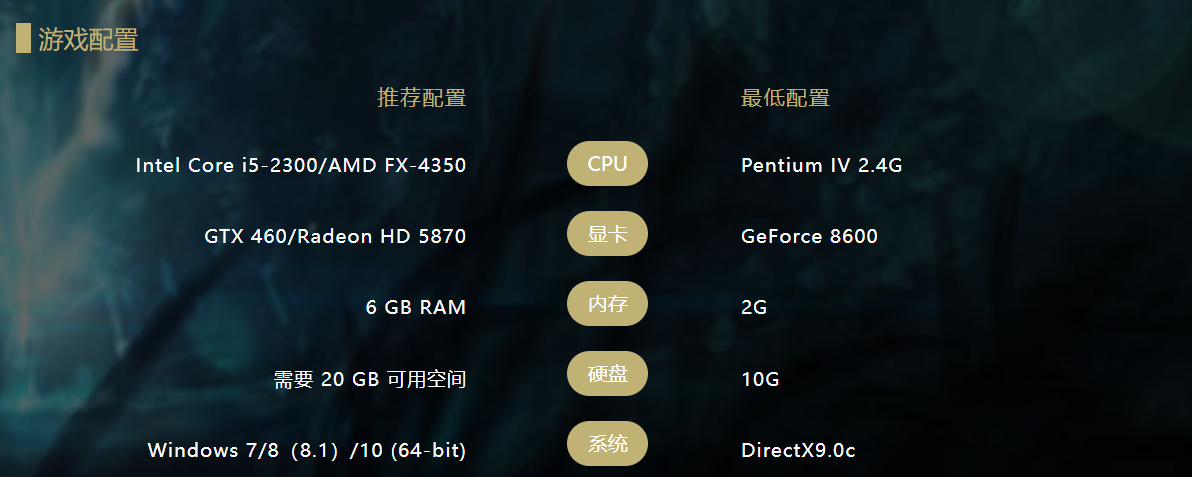Click the 游戏配置 section heading
The height and width of the screenshot is (477, 1192).
click(x=88, y=40)
